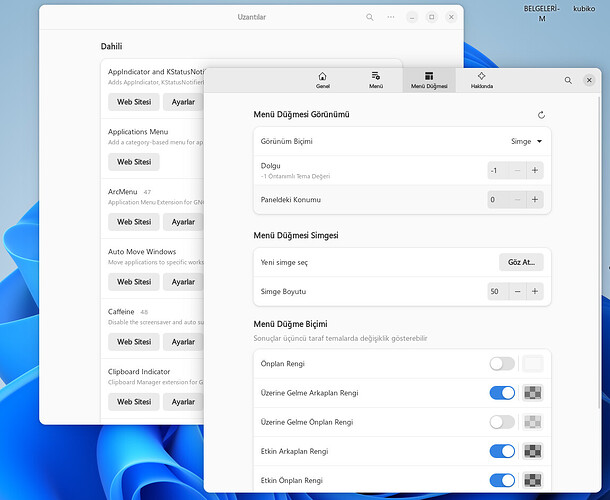Viewport: 610px width, 500px height.
Task: Click Web Sitesi for Caffeine extension
Action: click(x=134, y=342)
